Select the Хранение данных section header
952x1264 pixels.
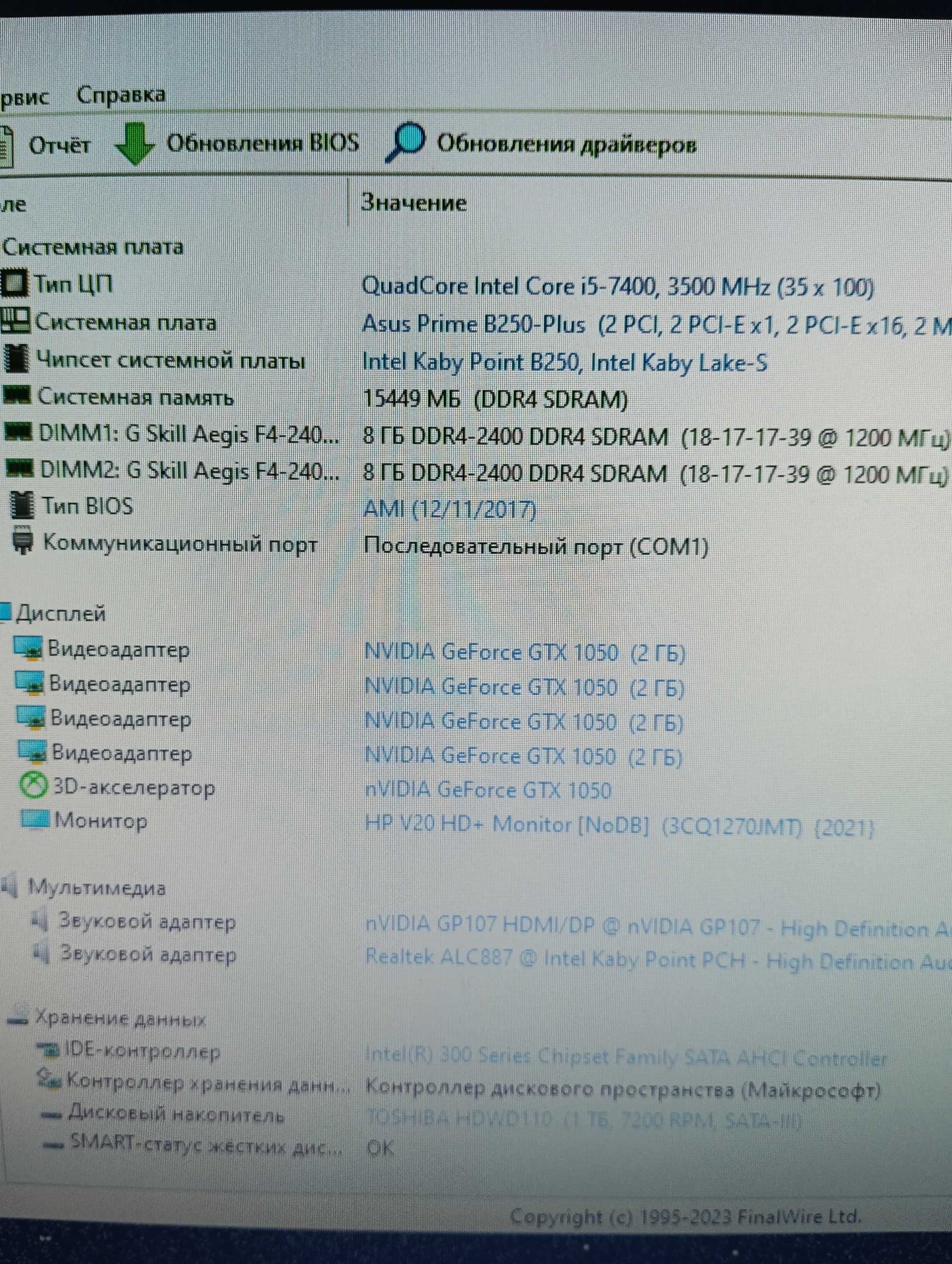120,1018
